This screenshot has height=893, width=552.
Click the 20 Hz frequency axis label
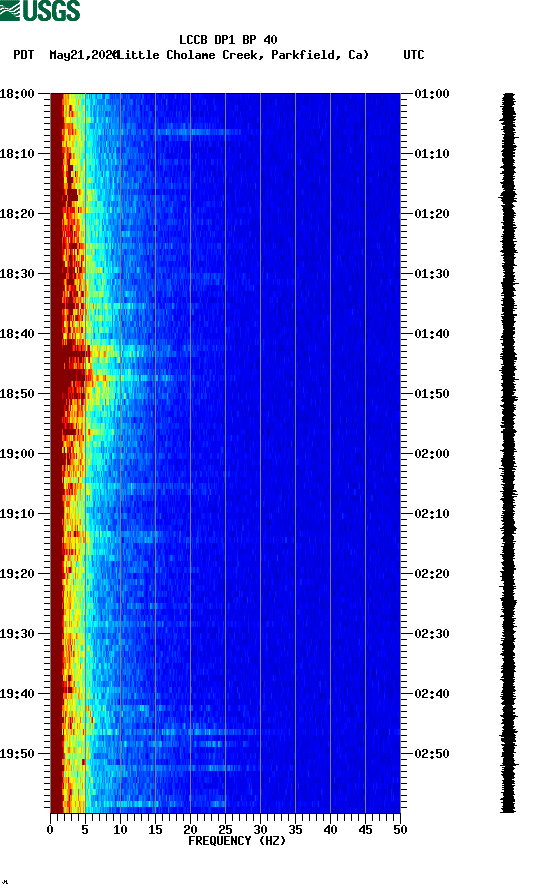pyautogui.click(x=190, y=830)
